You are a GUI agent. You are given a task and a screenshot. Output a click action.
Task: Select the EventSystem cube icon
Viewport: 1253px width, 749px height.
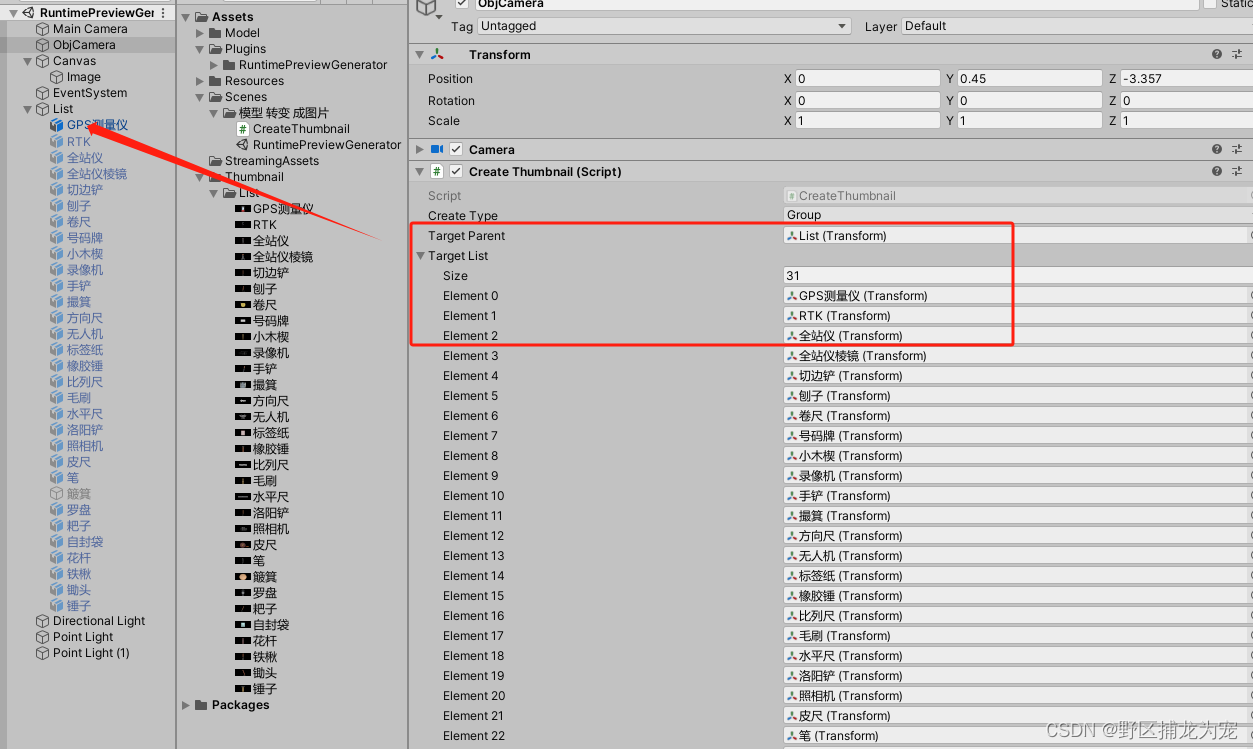43,93
